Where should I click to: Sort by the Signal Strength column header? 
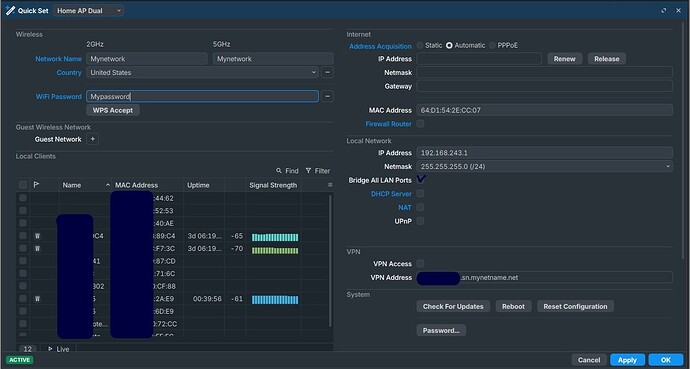pos(273,185)
